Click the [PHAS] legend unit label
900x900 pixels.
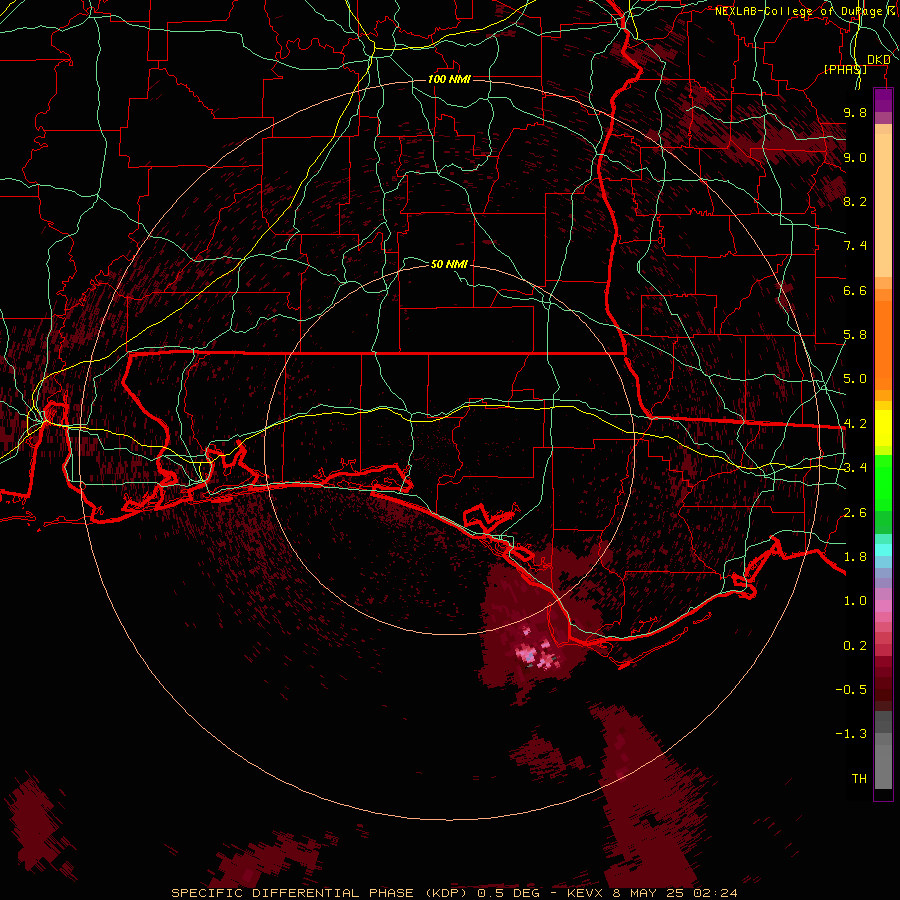tap(845, 69)
